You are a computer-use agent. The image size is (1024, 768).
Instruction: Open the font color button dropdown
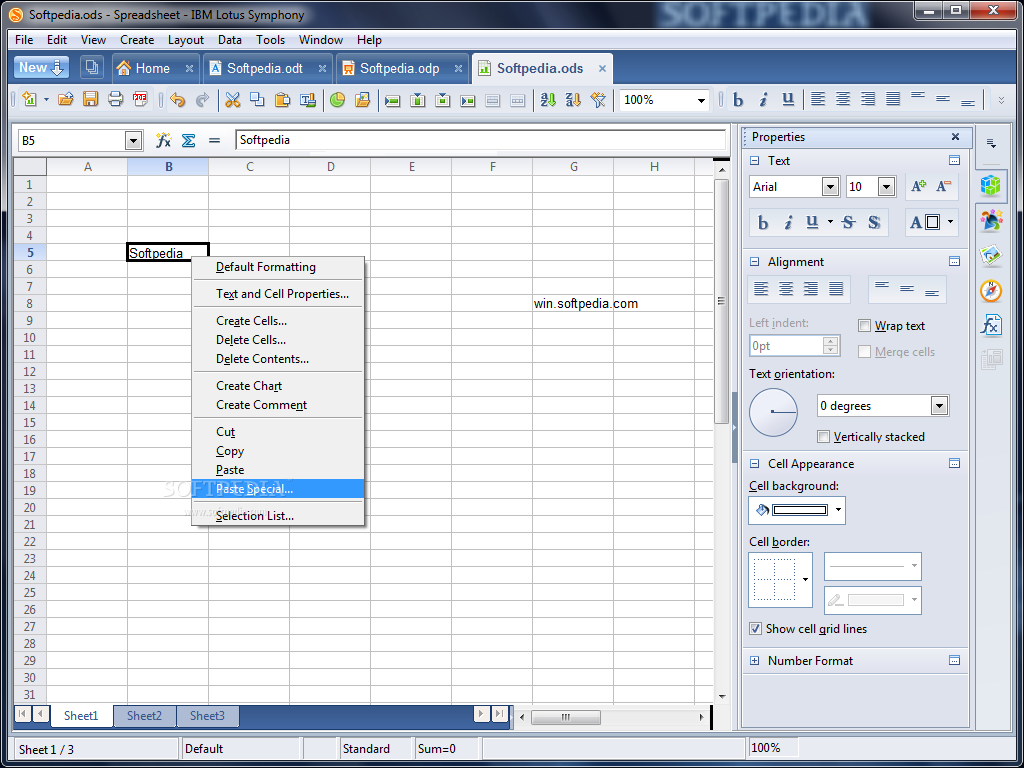[x=950, y=223]
